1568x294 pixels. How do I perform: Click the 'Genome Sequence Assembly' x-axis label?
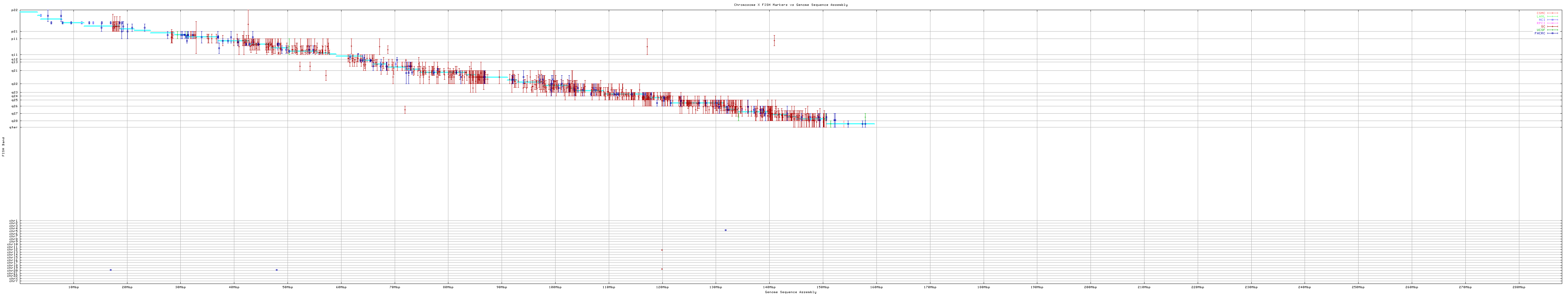[x=790, y=292]
